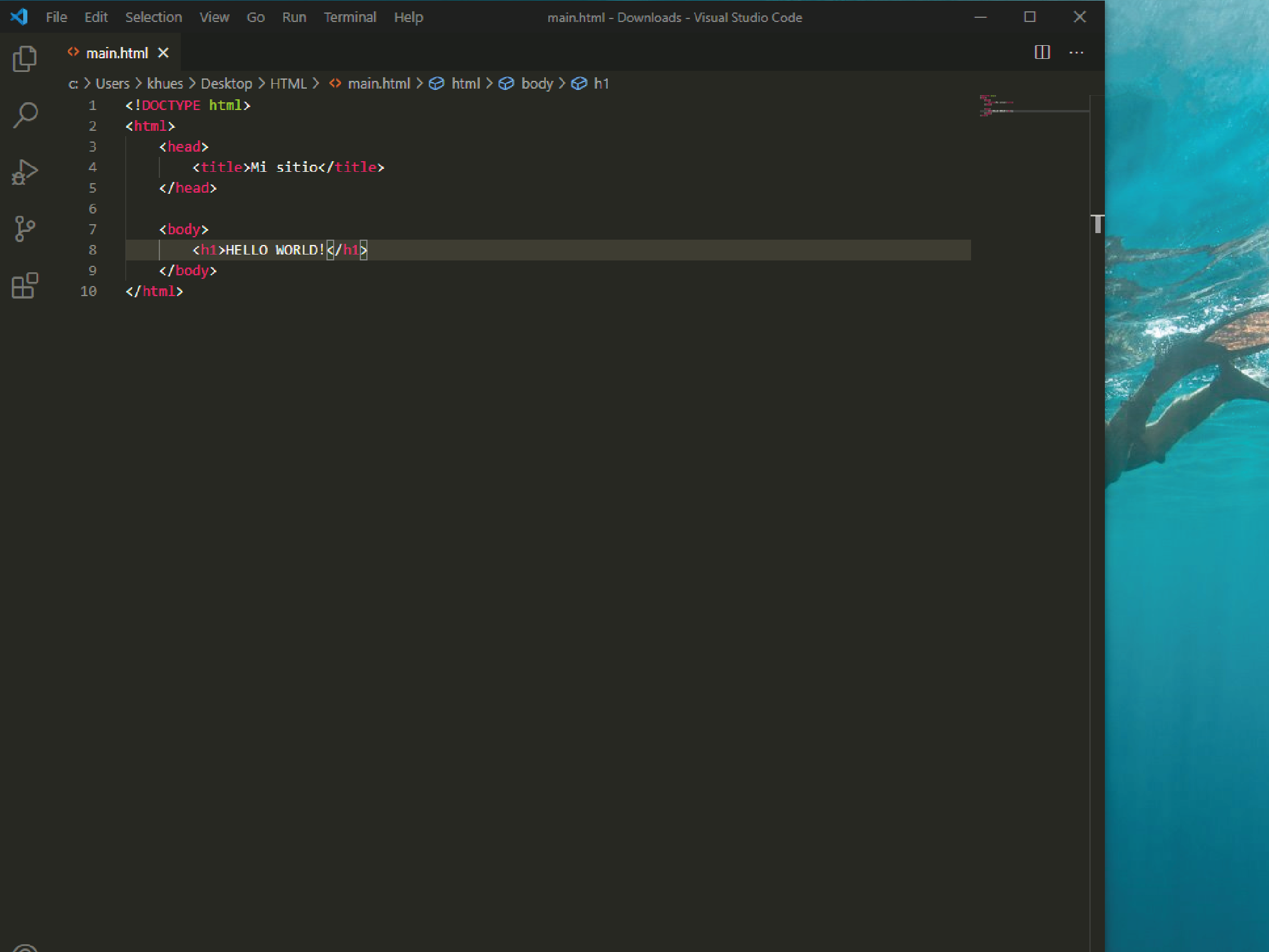Open the Explorer view in activity bar
Image resolution: width=1269 pixels, height=952 pixels.
[x=24, y=59]
